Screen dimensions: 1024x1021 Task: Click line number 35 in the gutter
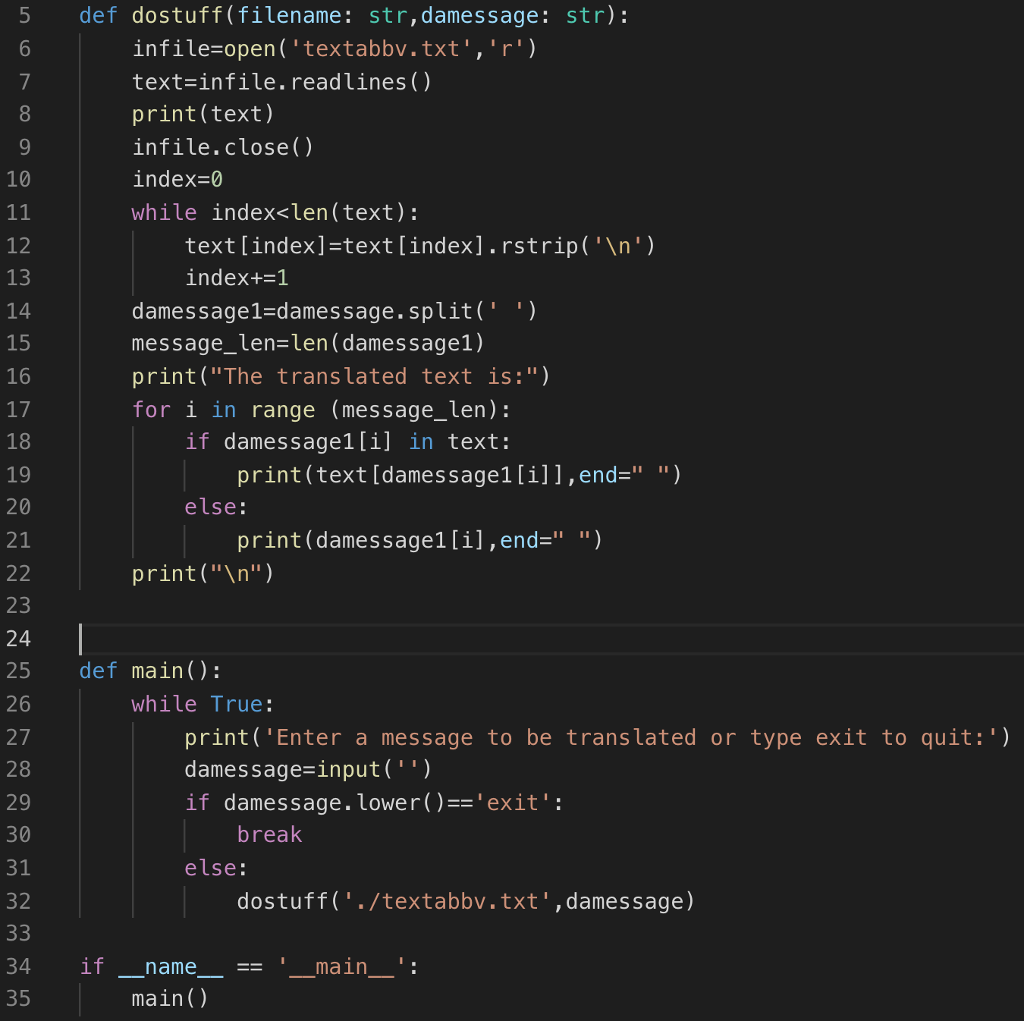pos(18,998)
